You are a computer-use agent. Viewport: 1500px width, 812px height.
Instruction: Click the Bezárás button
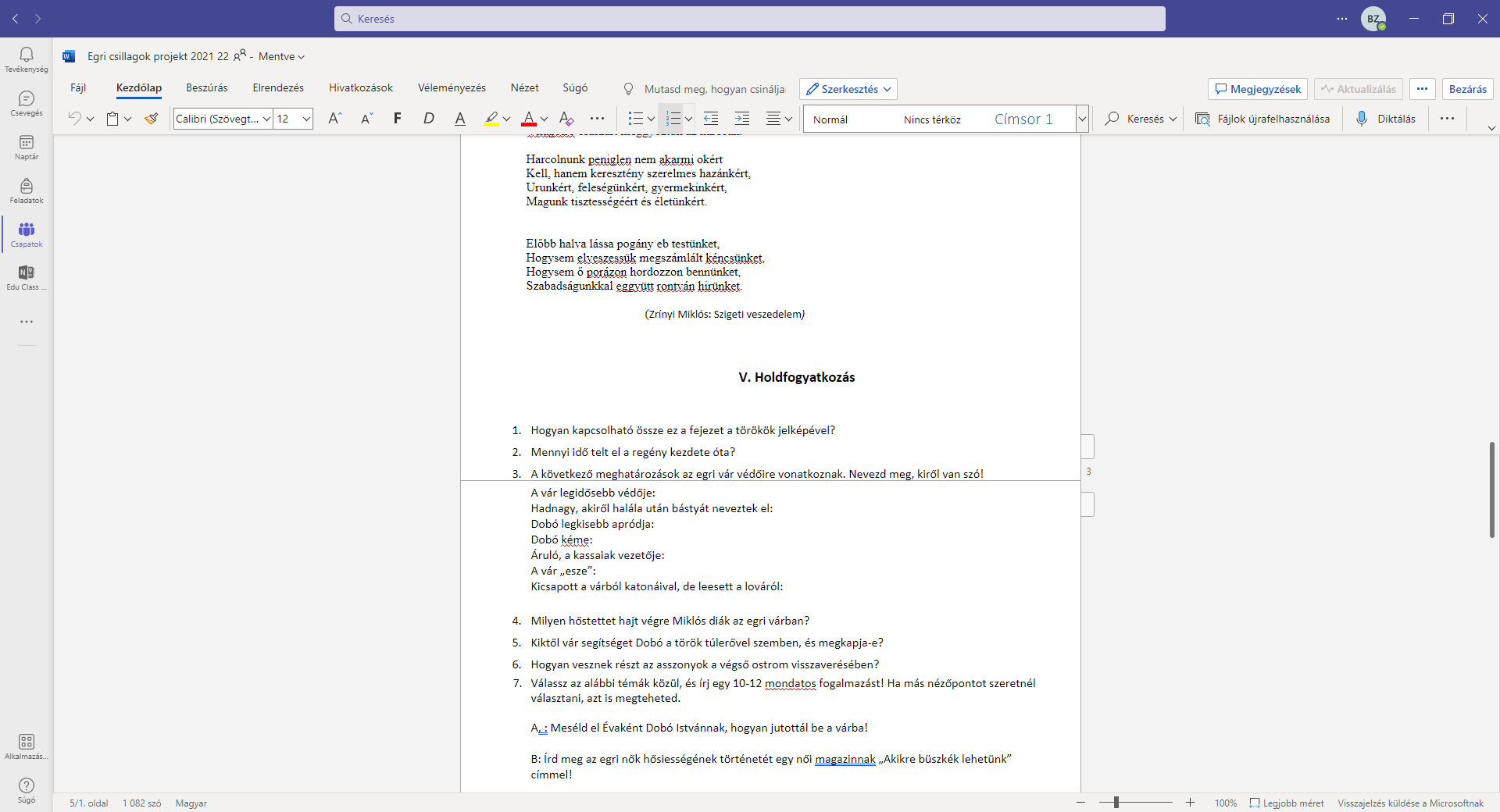[1467, 89]
